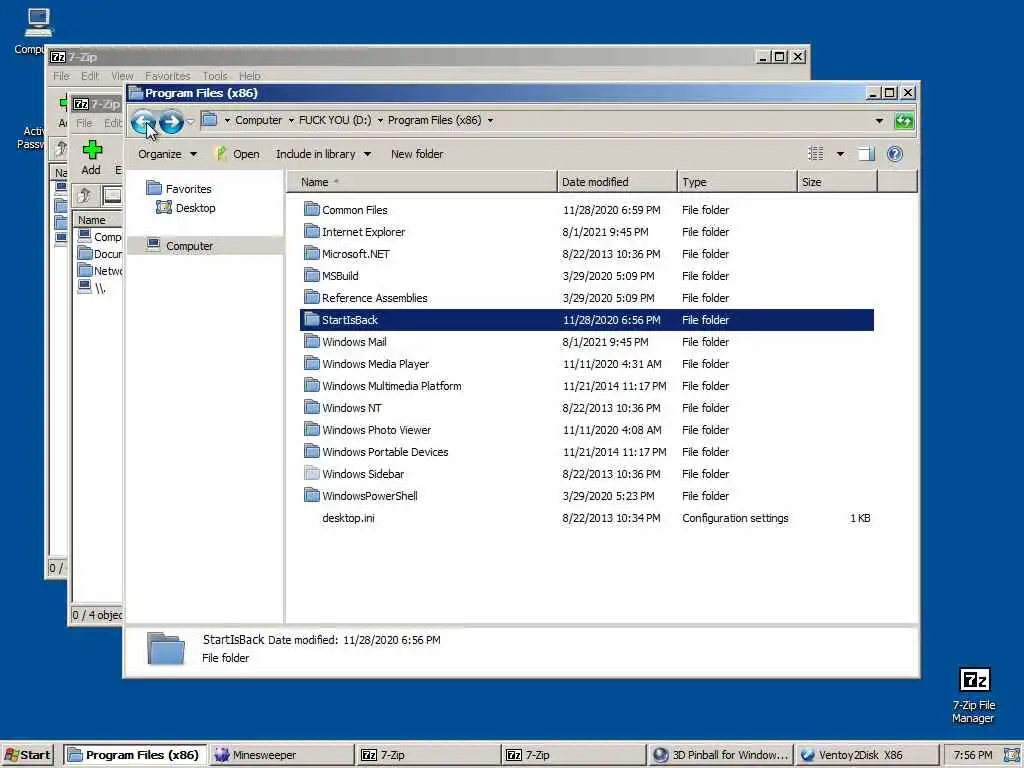Open the address bar history dropdown
Screen dimensions: 1024x768
[879, 121]
